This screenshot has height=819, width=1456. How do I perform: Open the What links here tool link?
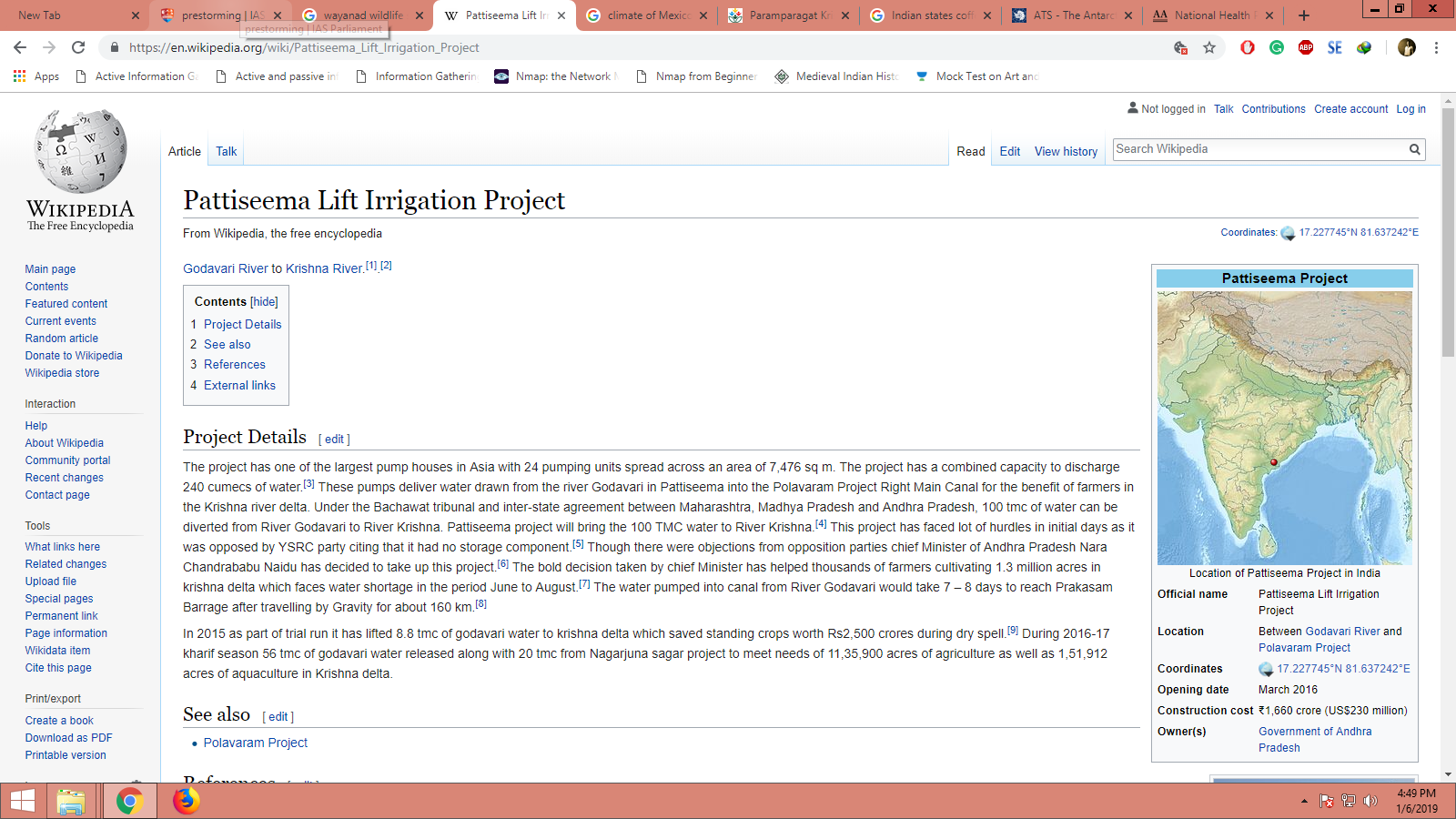63,547
